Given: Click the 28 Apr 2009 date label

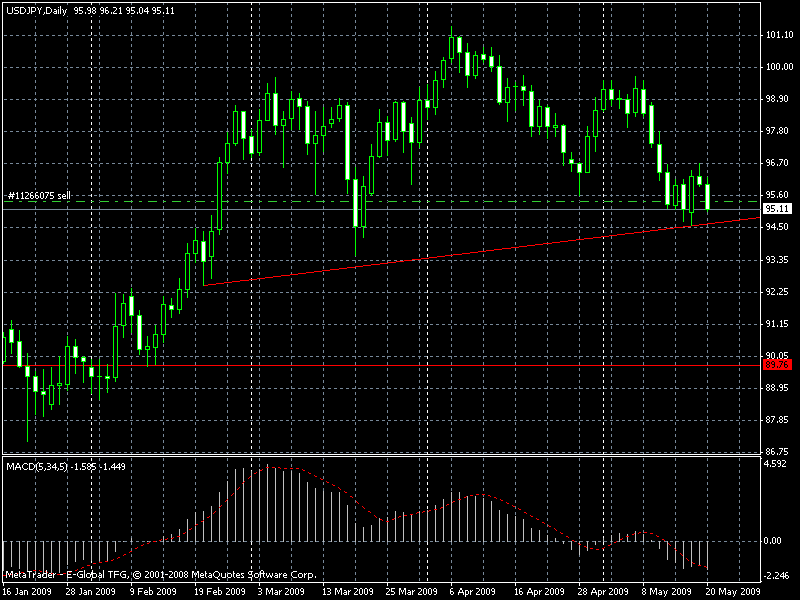Looking at the screenshot, I should [x=603, y=591].
